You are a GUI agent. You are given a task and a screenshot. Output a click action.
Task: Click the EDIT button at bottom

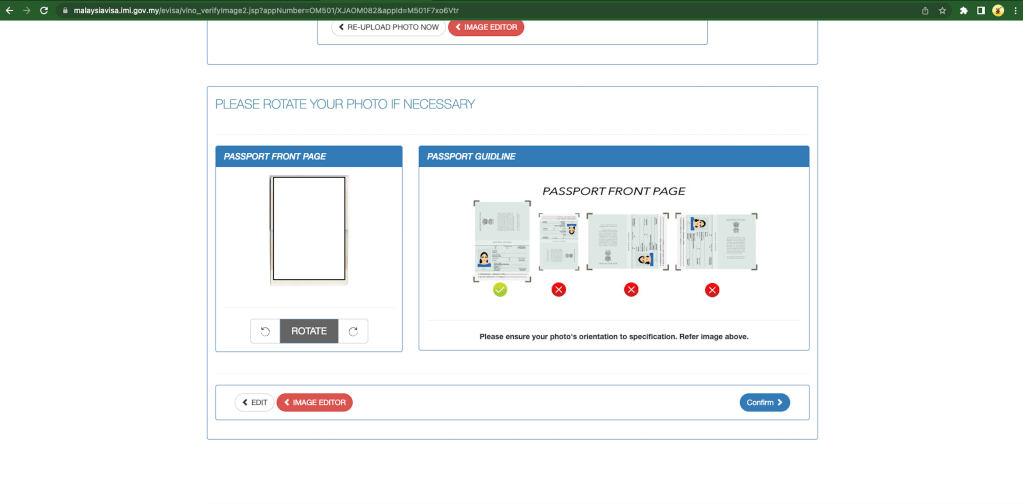(254, 402)
